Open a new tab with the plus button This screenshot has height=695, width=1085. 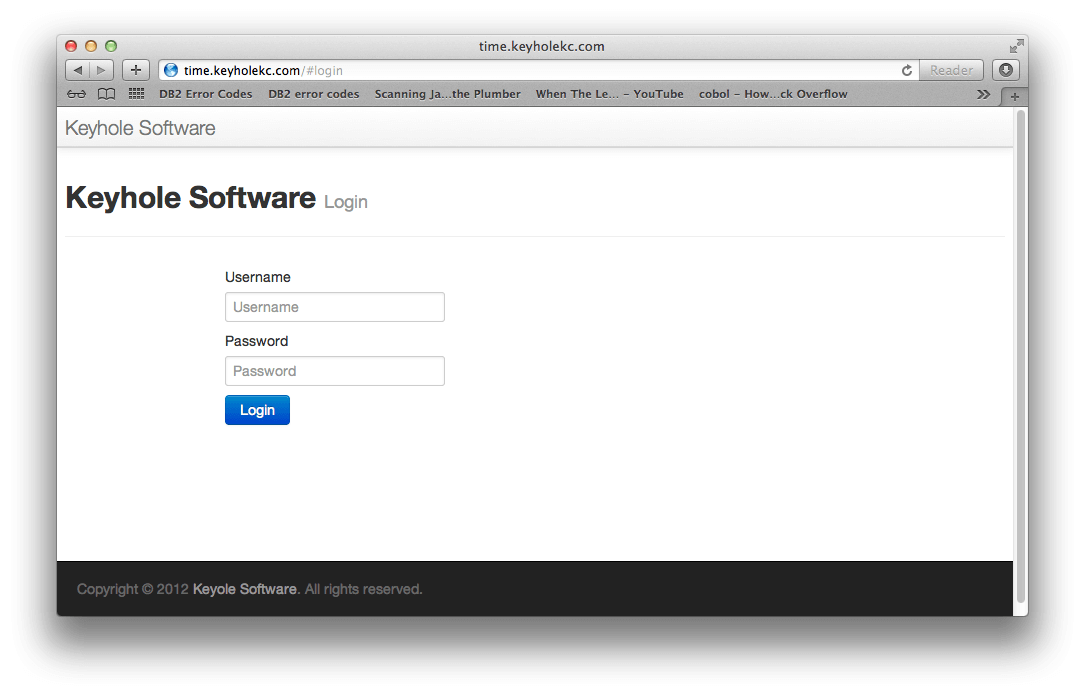[1014, 97]
